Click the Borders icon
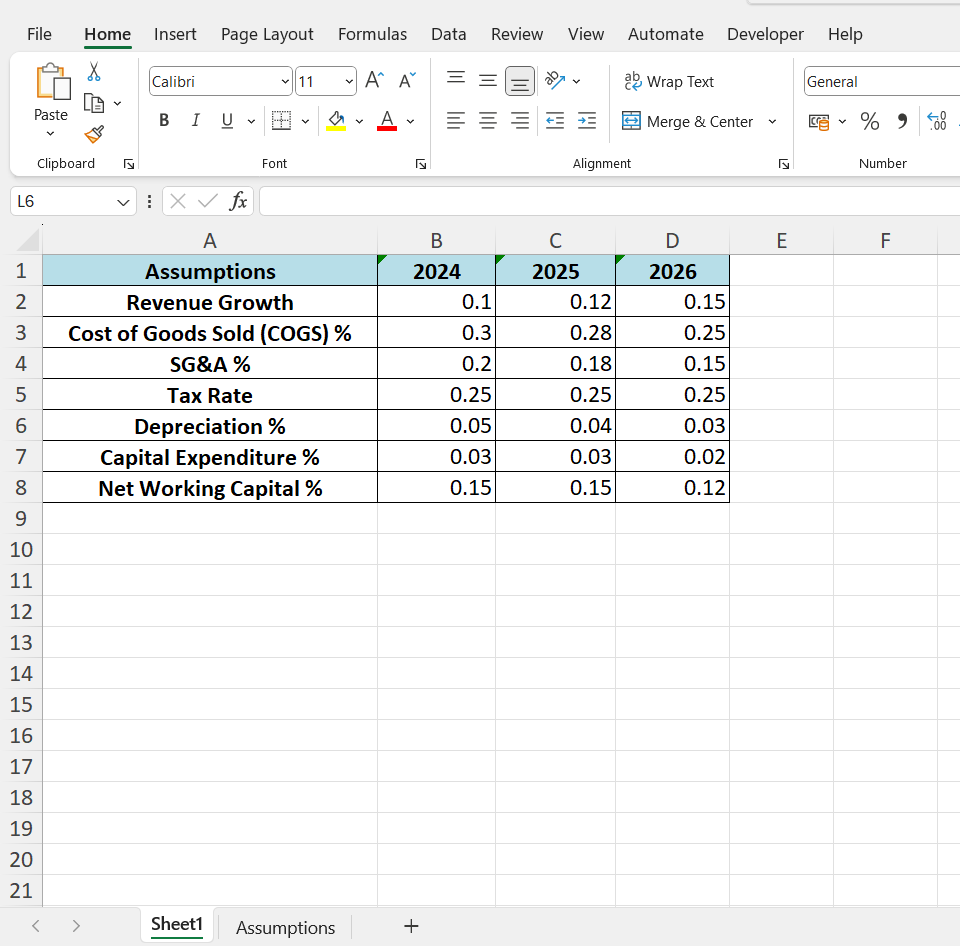Screen dimensions: 960x946 click(x=282, y=121)
